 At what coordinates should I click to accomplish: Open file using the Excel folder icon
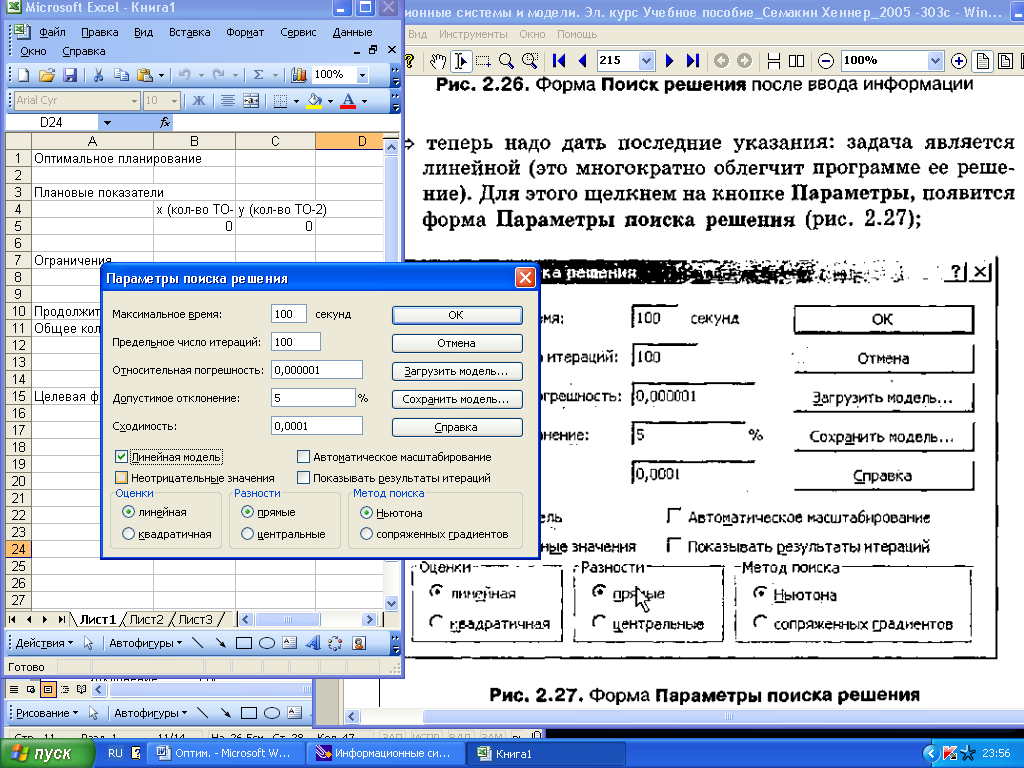coord(46,75)
